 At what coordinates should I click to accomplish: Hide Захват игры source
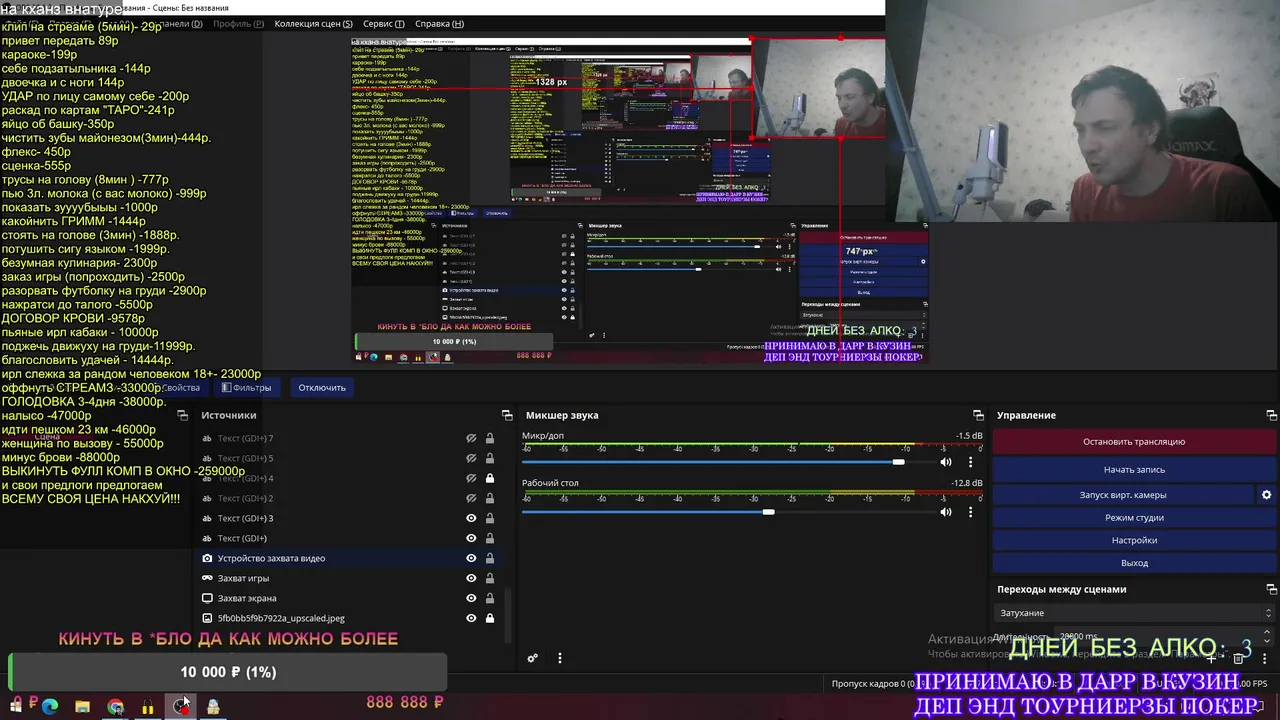(x=471, y=578)
